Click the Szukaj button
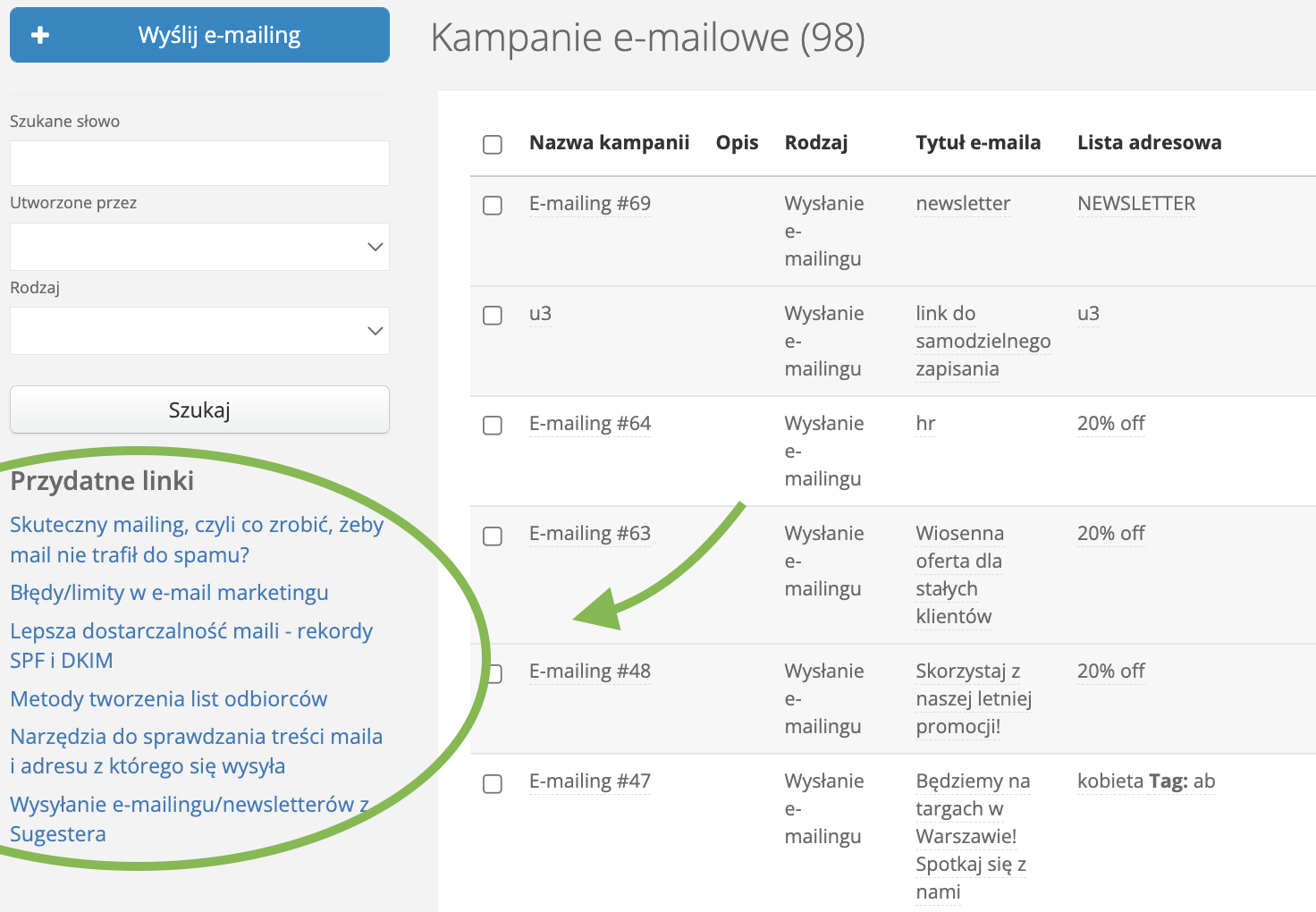The height and width of the screenshot is (912, 1316). tap(199, 410)
